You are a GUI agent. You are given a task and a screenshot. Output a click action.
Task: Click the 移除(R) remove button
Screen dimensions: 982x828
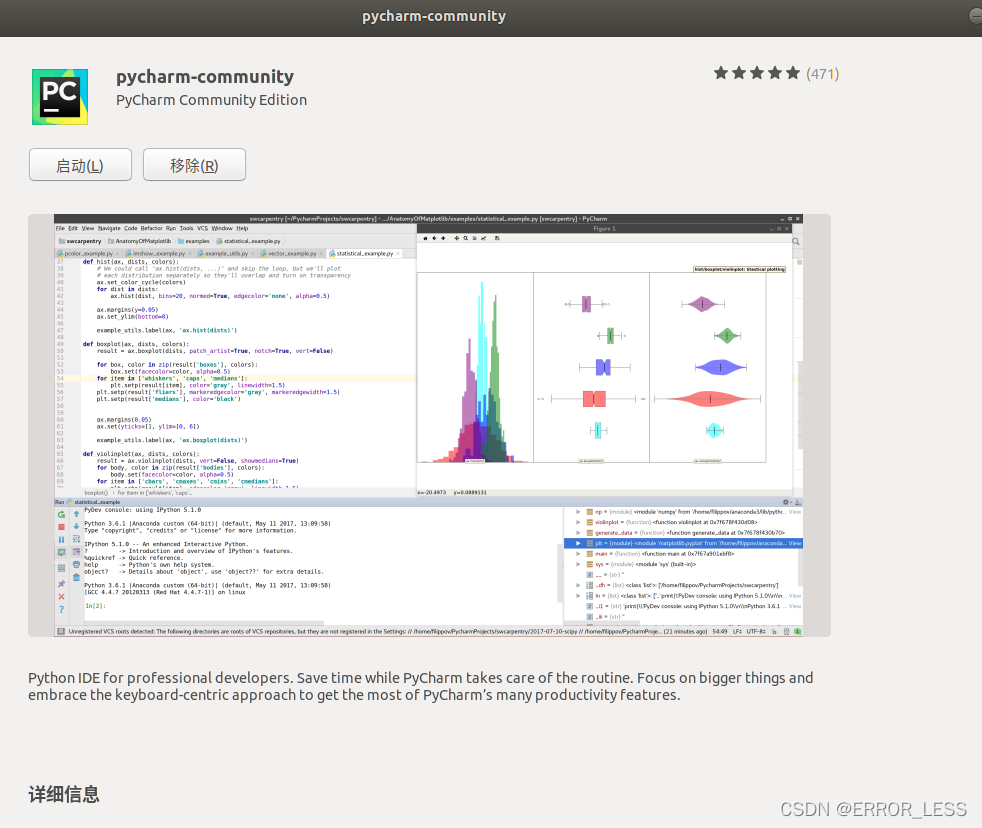point(194,165)
